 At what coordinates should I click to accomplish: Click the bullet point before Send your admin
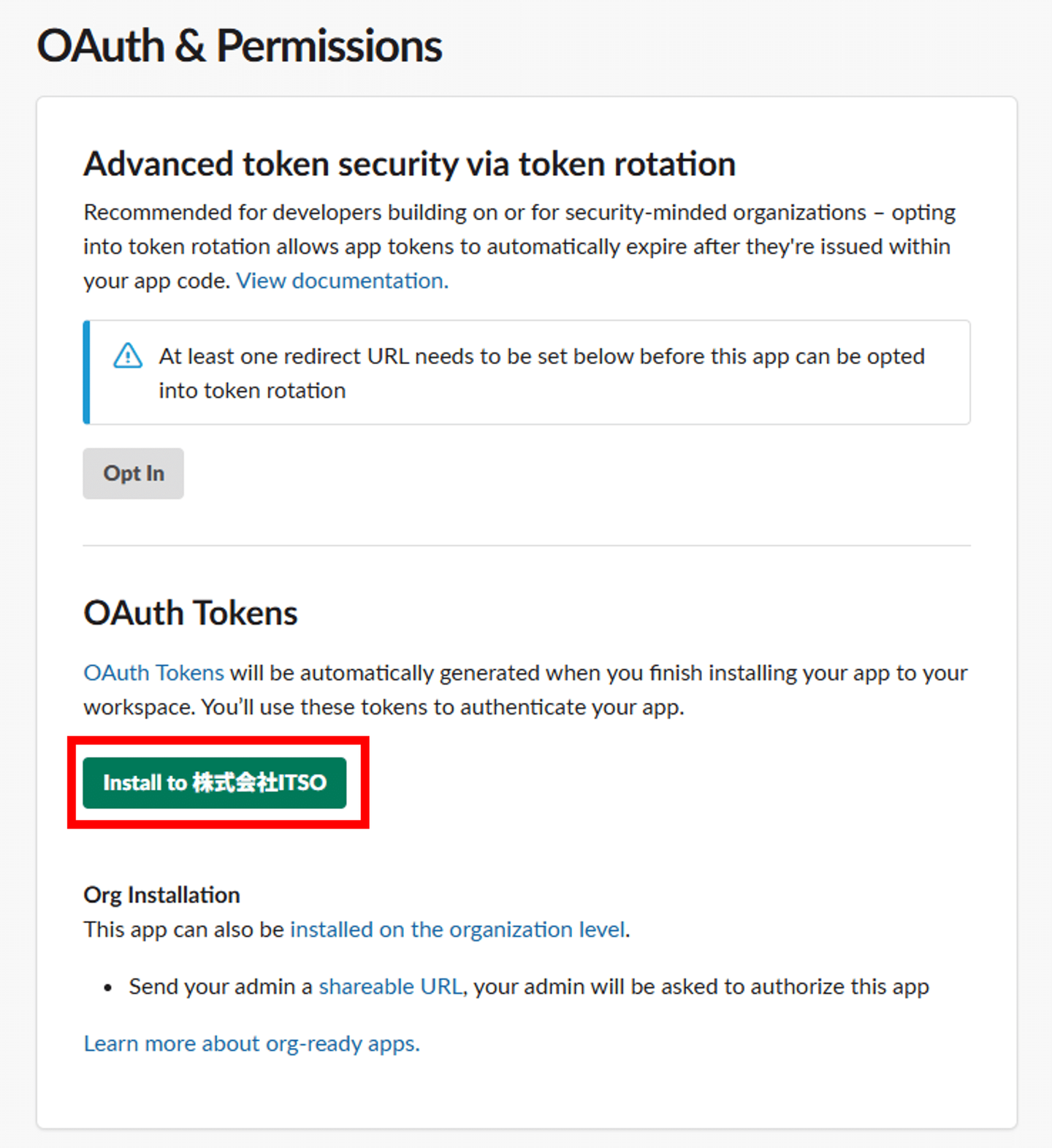[108, 988]
